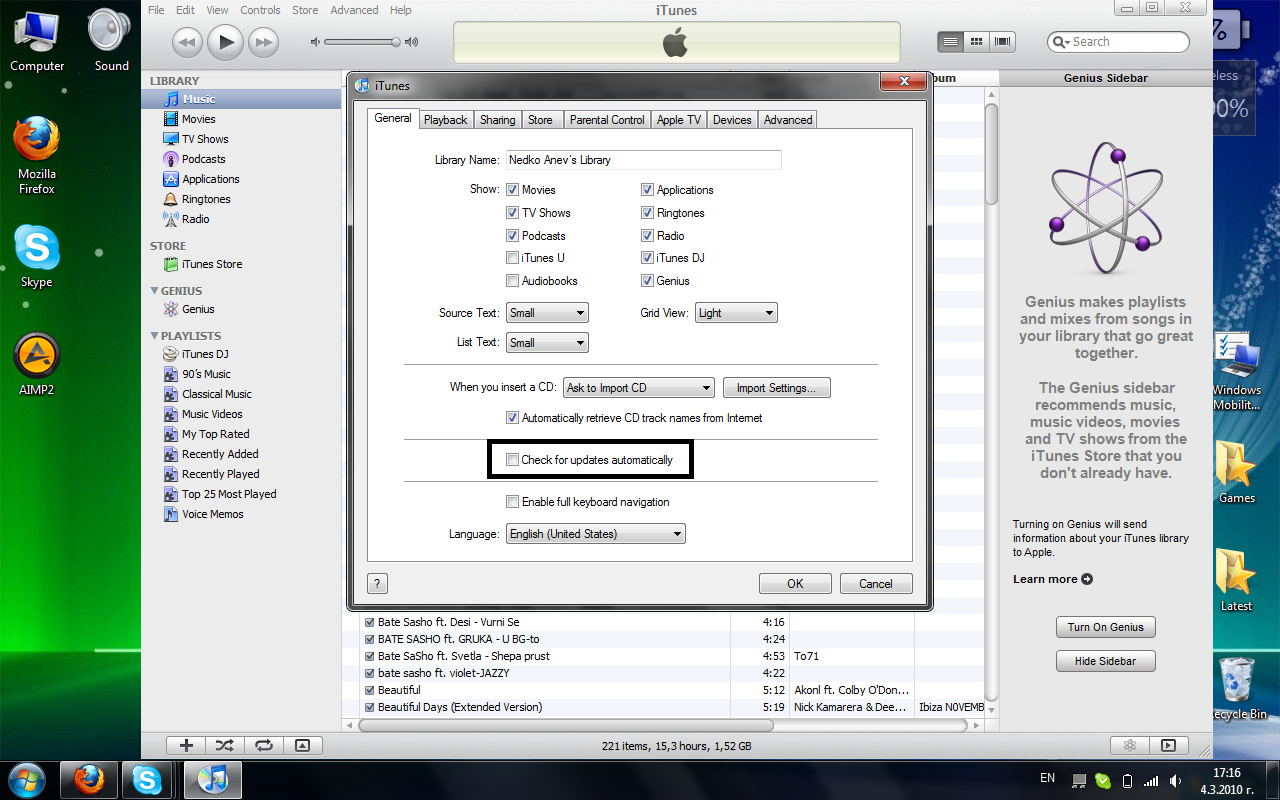This screenshot has height=800, width=1280.
Task: Click the add playlist plus button
Action: [186, 745]
